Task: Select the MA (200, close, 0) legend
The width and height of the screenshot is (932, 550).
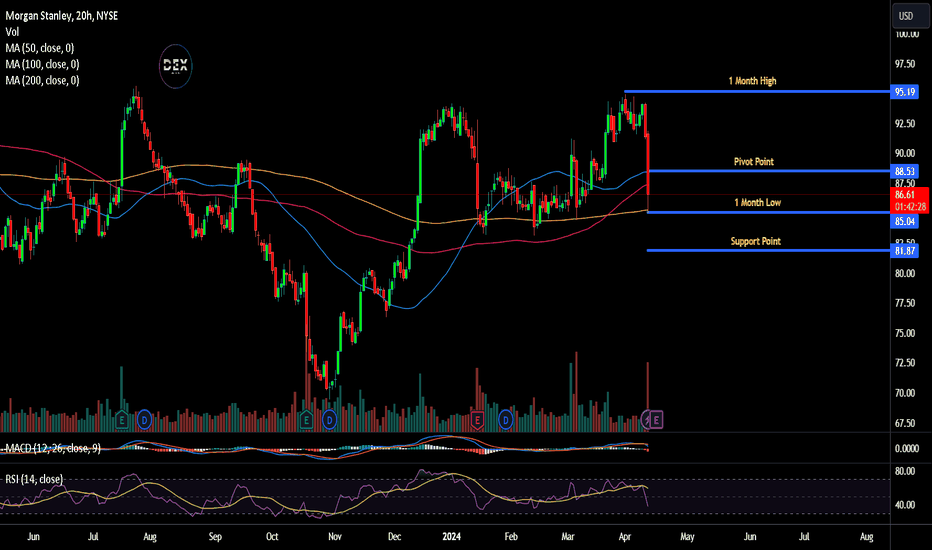Action: coord(42,80)
